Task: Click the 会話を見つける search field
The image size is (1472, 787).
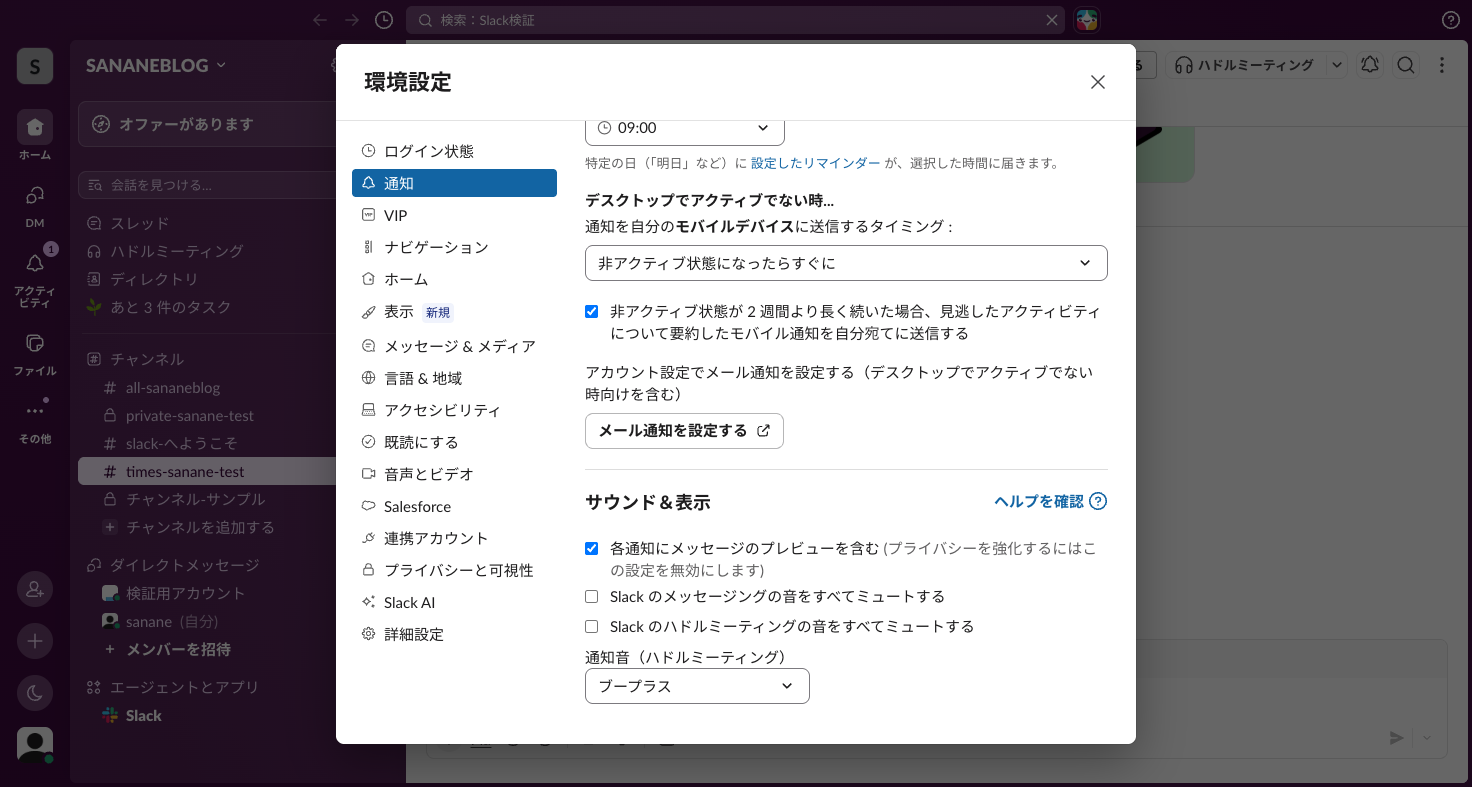Action: [208, 185]
